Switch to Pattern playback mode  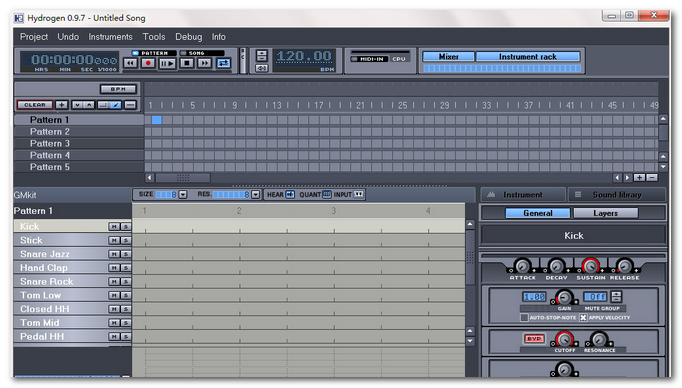coord(154,53)
